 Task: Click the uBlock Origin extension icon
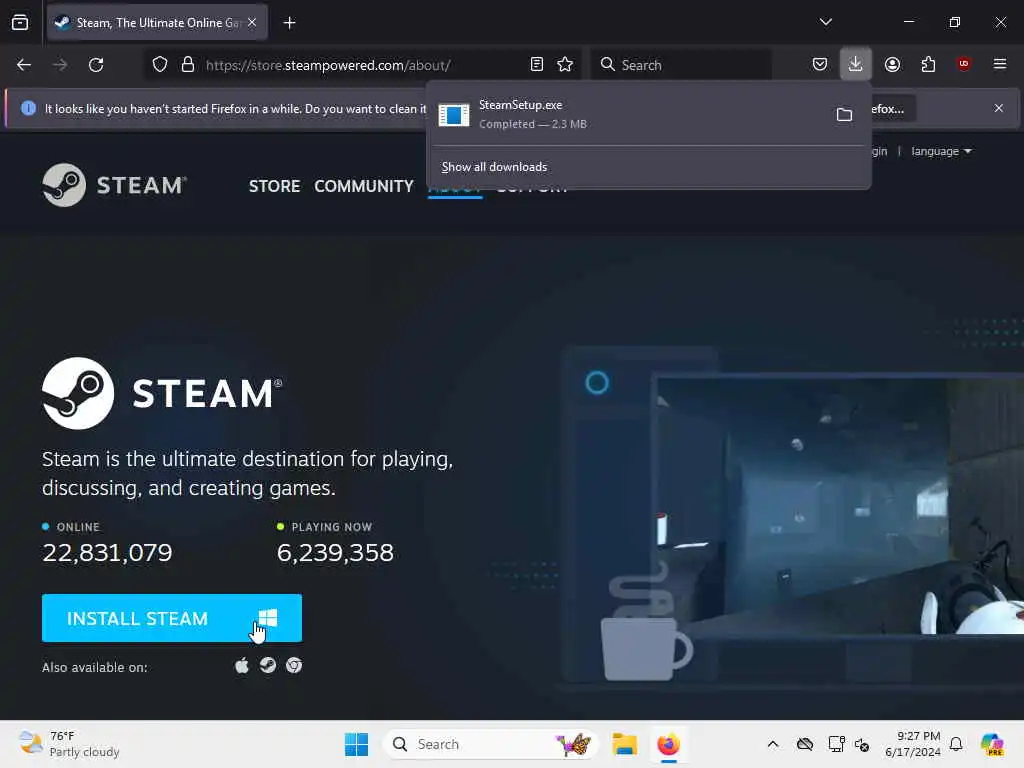click(x=963, y=64)
